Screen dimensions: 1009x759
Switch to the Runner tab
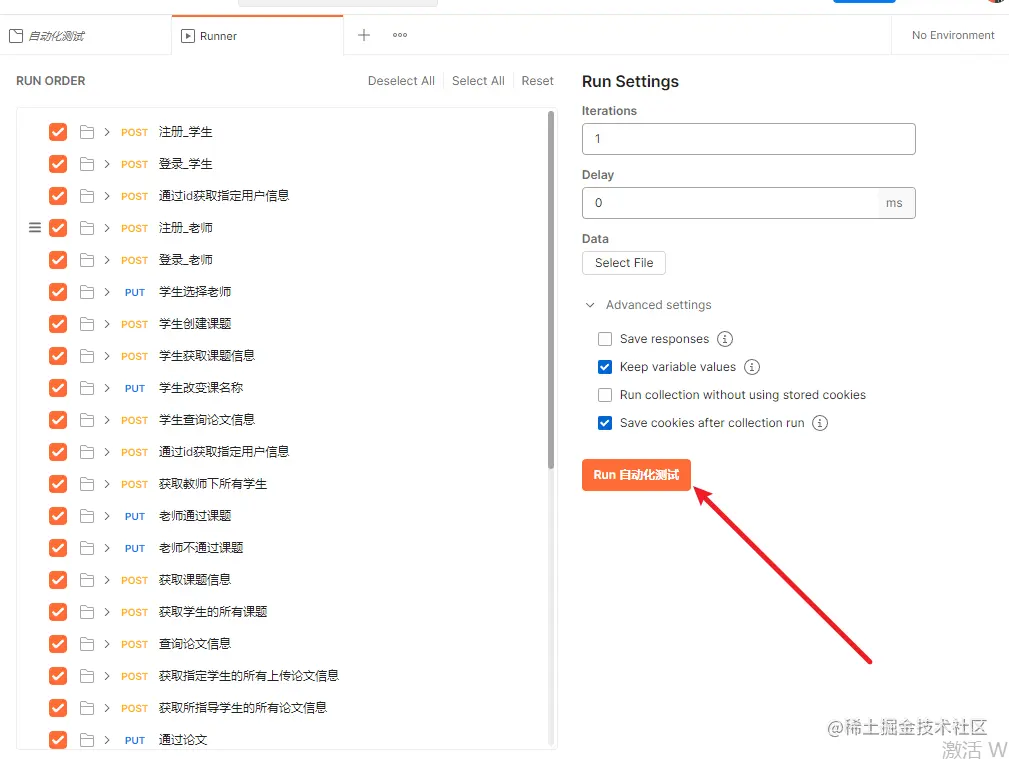(x=257, y=36)
